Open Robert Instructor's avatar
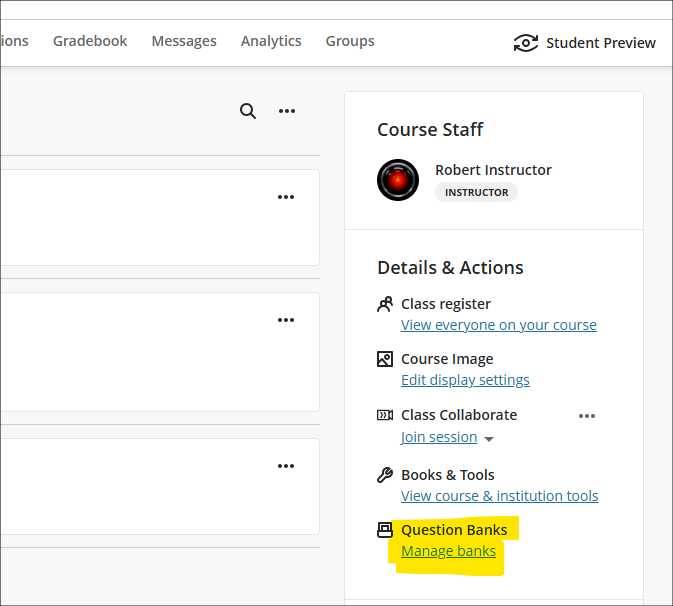Screen dimensions: 673x606 (398, 180)
